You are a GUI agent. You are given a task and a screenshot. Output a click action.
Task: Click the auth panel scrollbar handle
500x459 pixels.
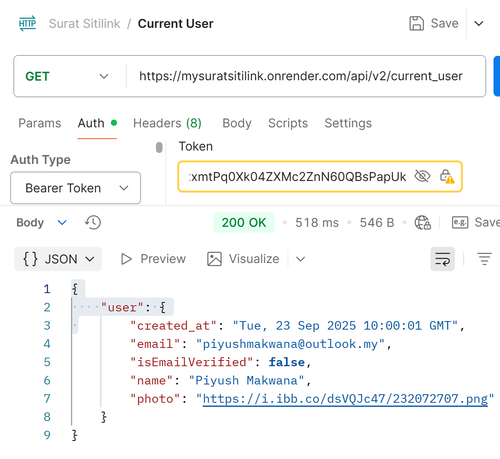tap(159, 147)
